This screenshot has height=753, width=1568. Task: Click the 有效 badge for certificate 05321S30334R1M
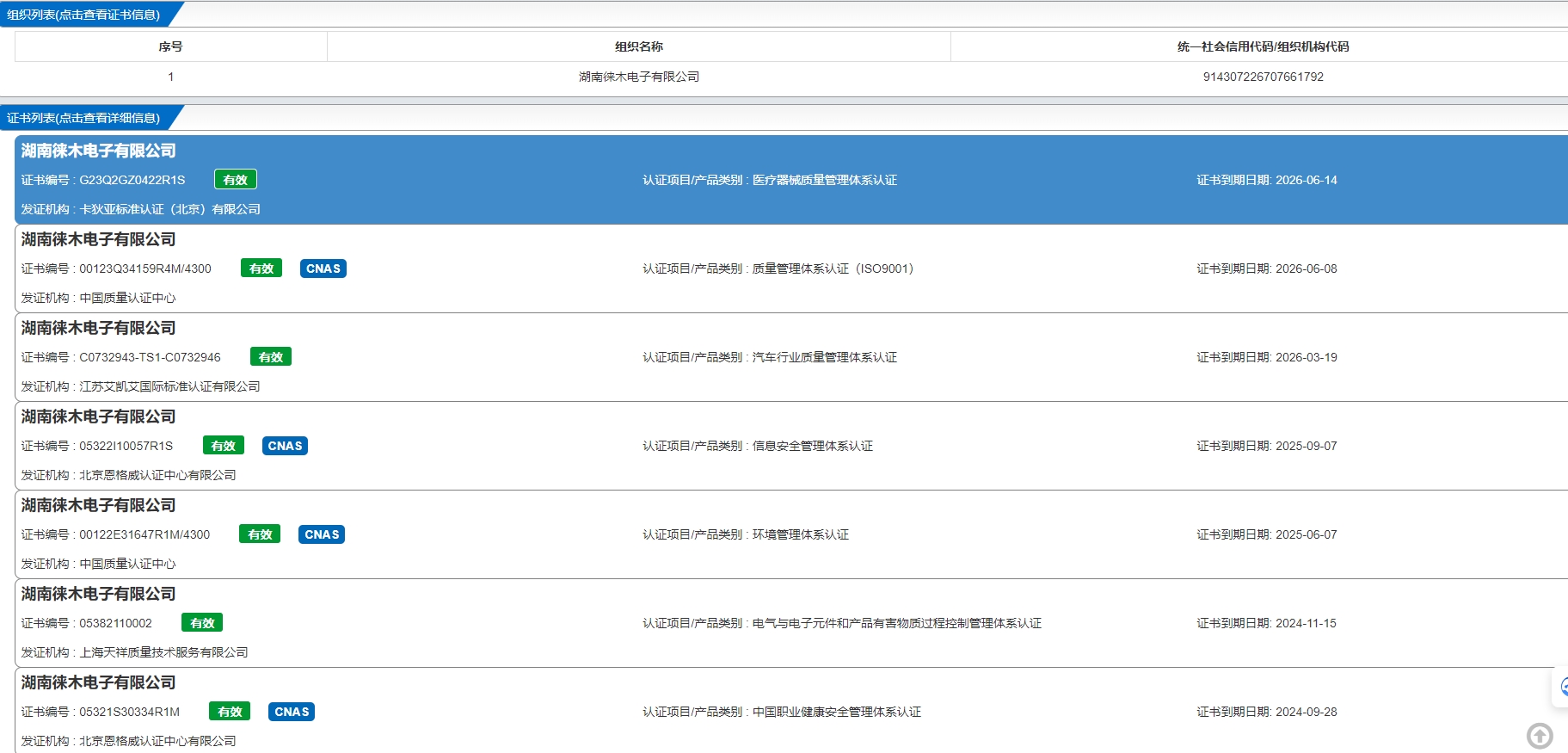tap(230, 712)
